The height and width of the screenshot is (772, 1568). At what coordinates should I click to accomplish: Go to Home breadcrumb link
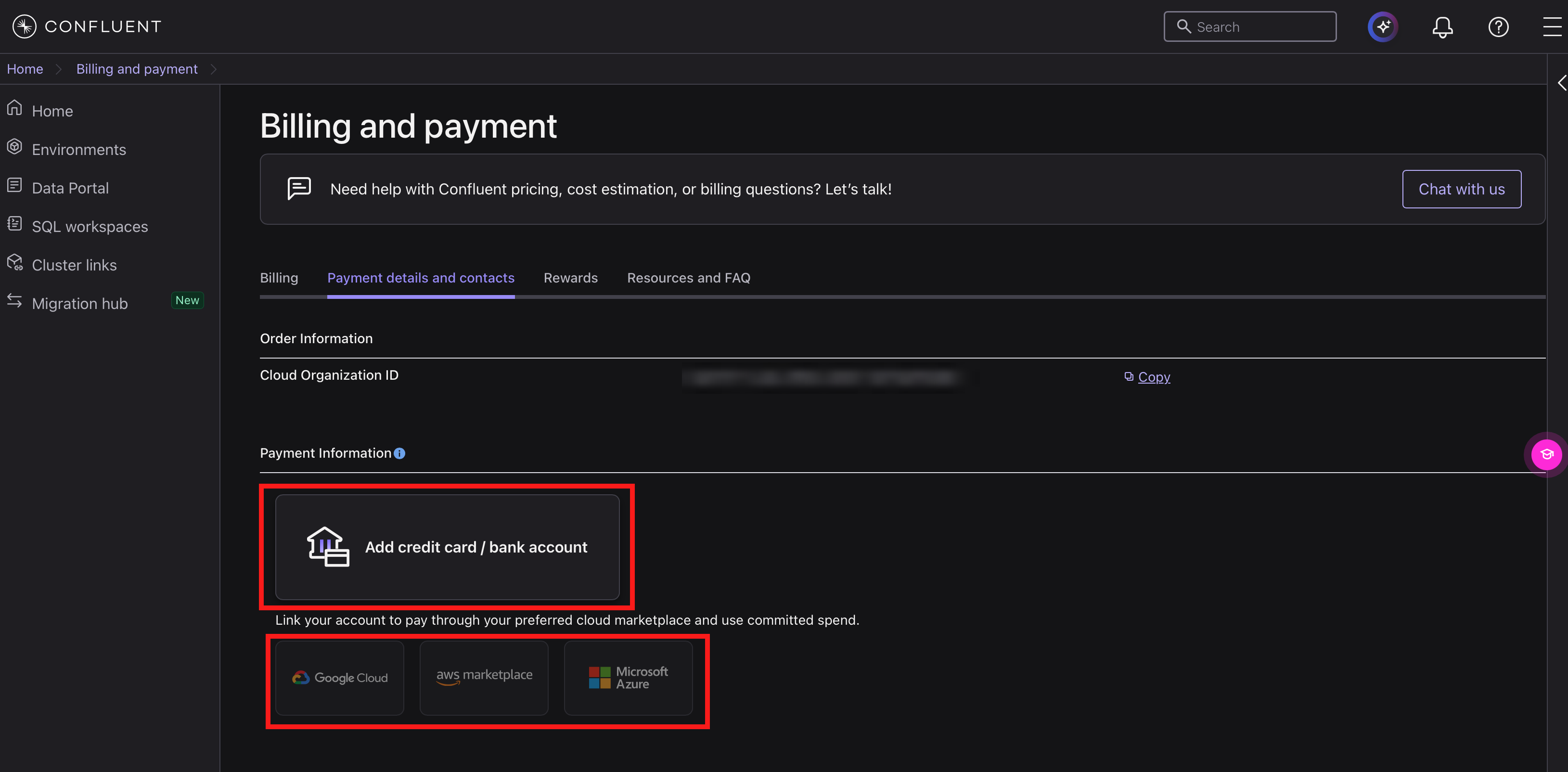[25, 69]
